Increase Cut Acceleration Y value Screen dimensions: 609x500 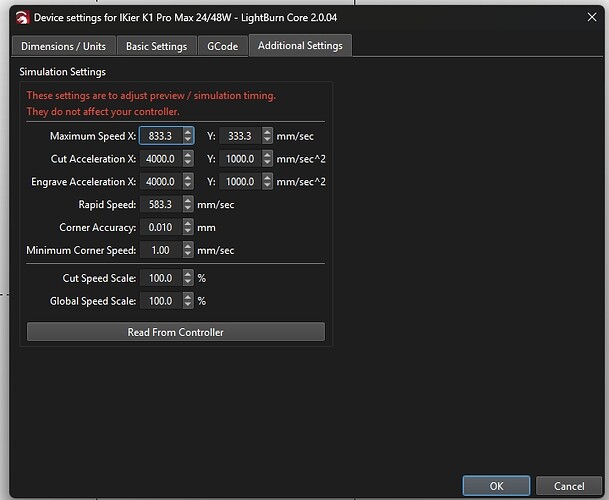coord(267,155)
